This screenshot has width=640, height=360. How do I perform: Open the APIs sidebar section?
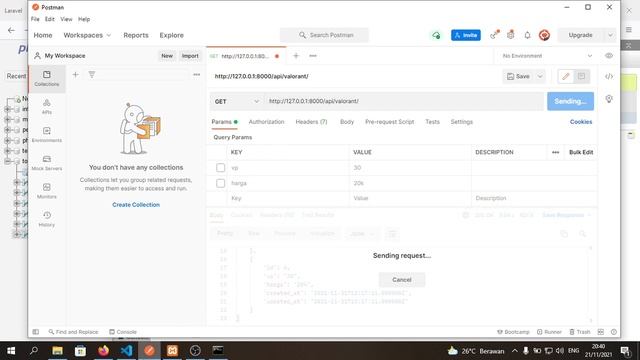(x=47, y=107)
